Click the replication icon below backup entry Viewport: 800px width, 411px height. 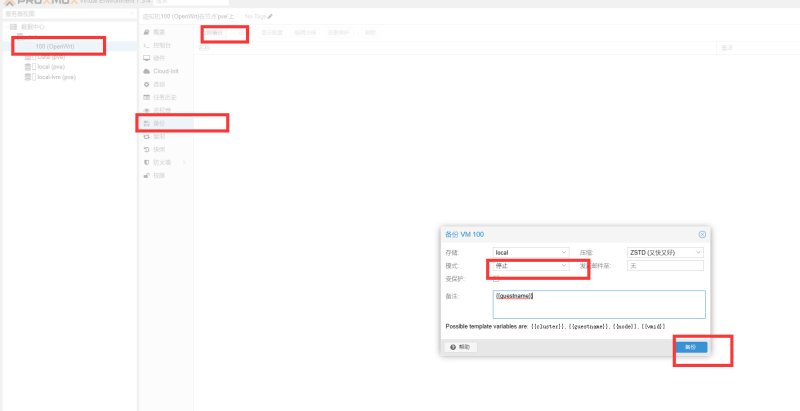tap(146, 137)
